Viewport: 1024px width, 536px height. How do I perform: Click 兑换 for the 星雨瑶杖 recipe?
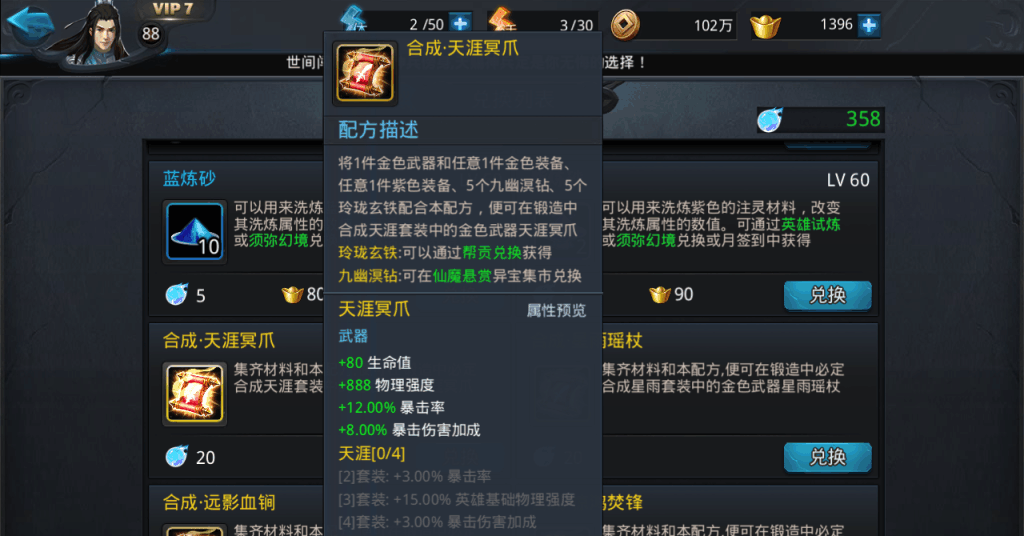click(x=827, y=457)
